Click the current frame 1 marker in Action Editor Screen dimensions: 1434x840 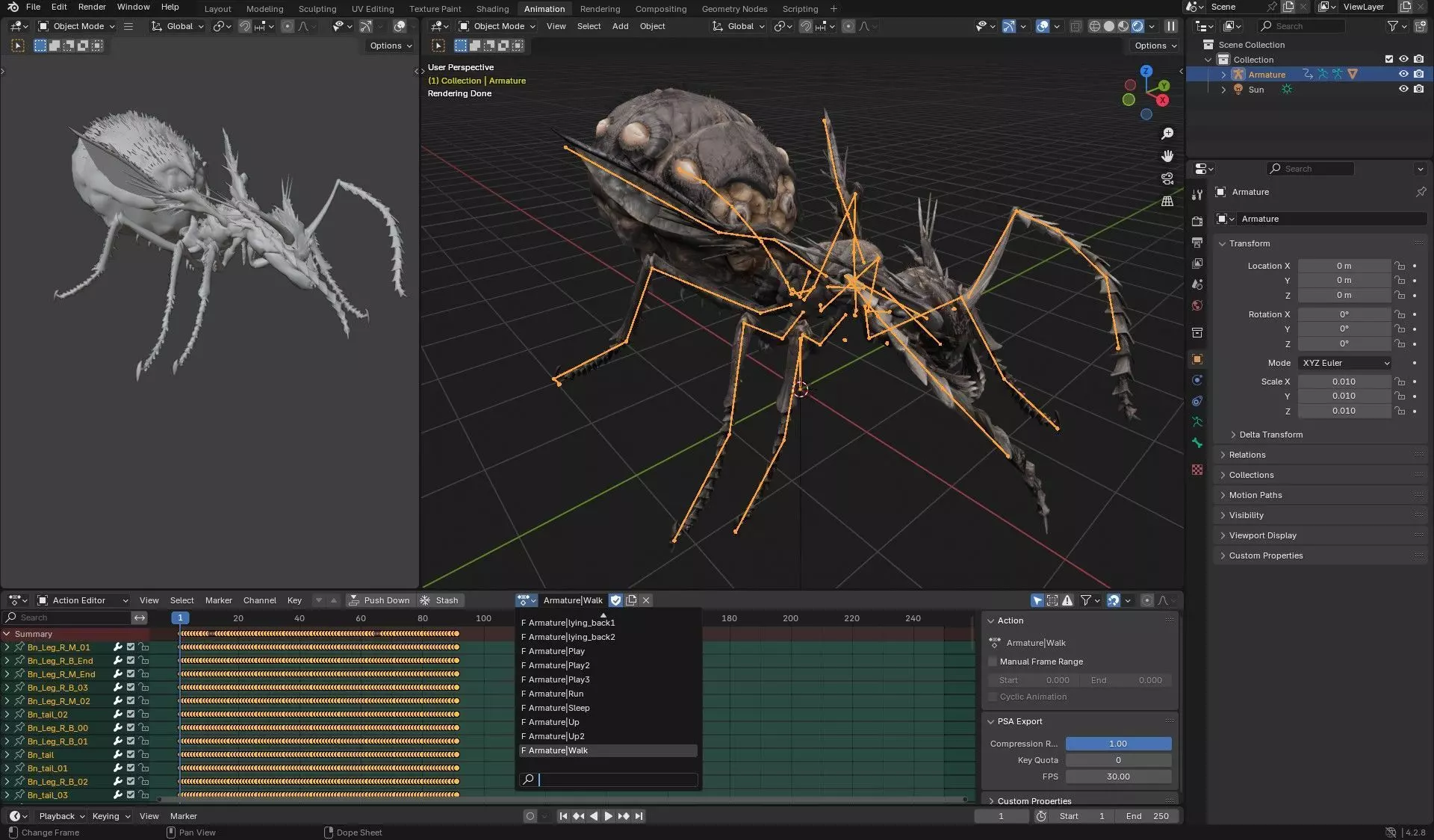180,618
